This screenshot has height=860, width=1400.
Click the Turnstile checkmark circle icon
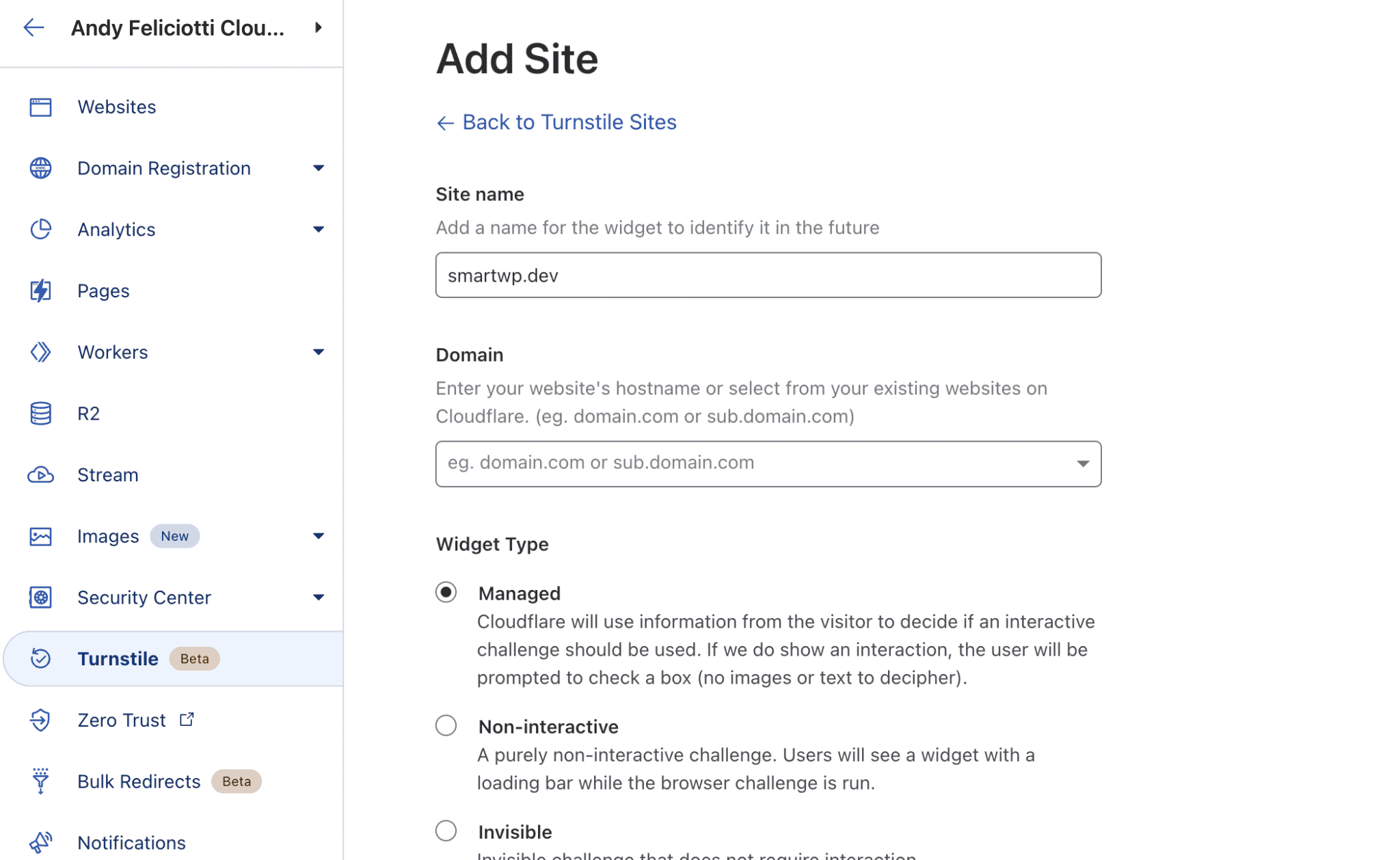[x=41, y=658]
